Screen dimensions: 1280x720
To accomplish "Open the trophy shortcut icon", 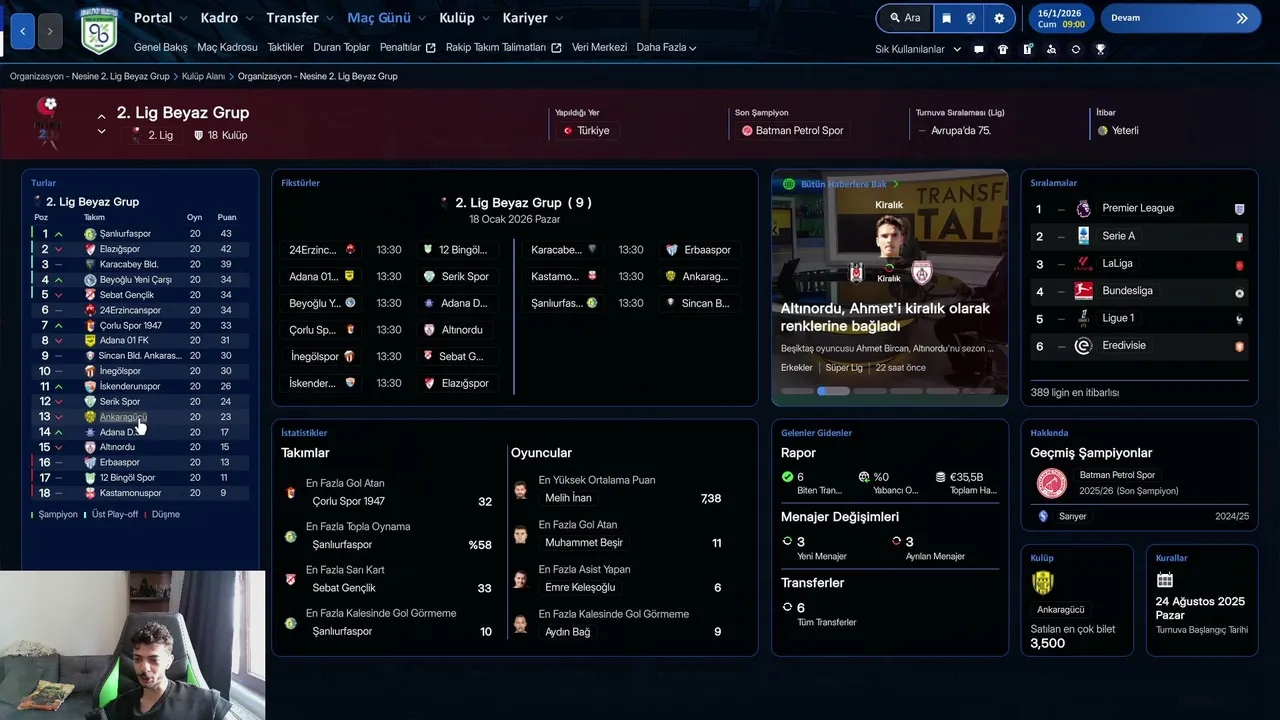I will (1100, 49).
